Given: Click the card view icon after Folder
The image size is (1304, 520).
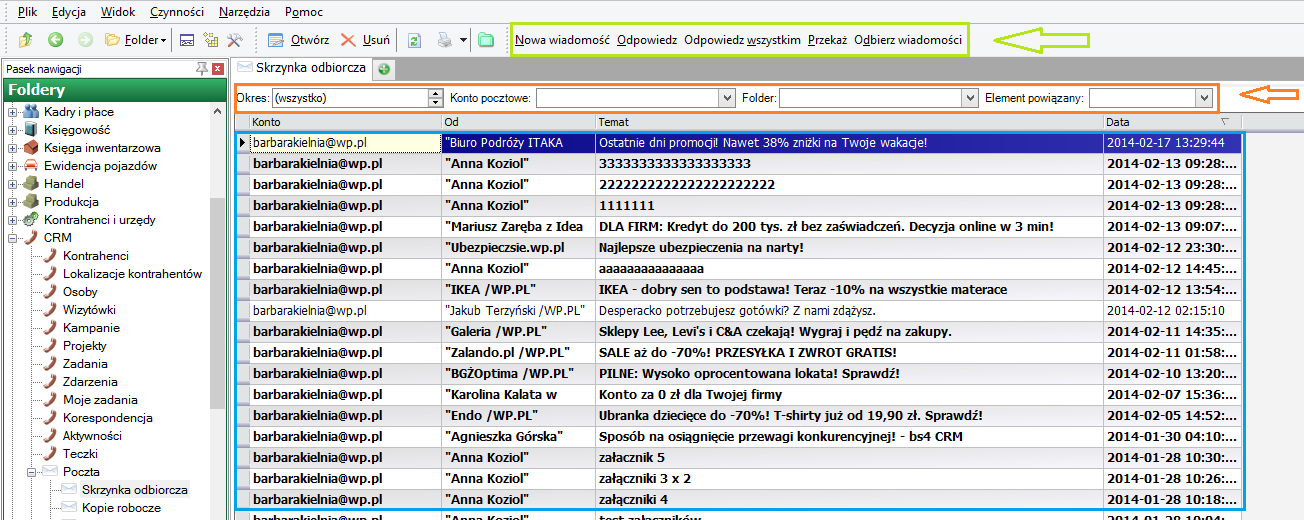Looking at the screenshot, I should coord(187,40).
